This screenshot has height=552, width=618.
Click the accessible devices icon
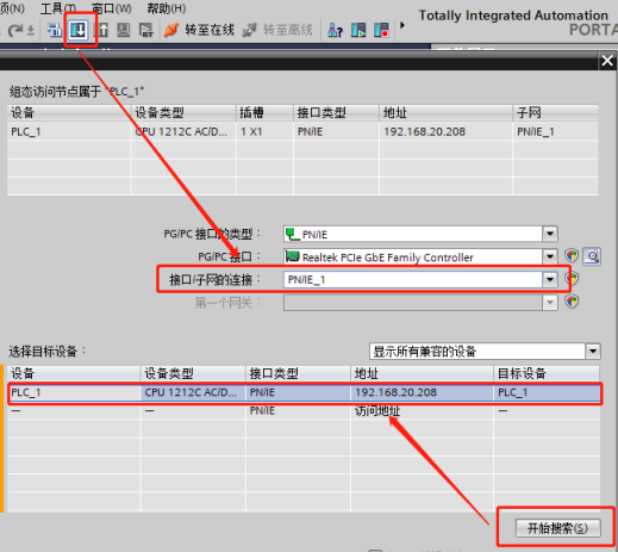pyautogui.click(x=335, y=30)
